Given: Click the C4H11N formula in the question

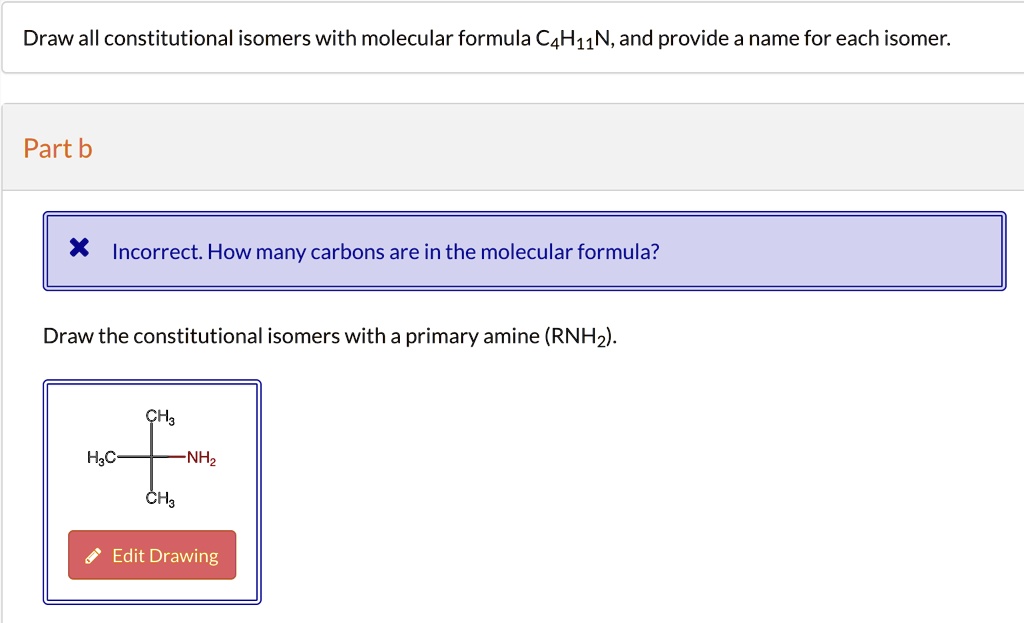Looking at the screenshot, I should point(568,38).
